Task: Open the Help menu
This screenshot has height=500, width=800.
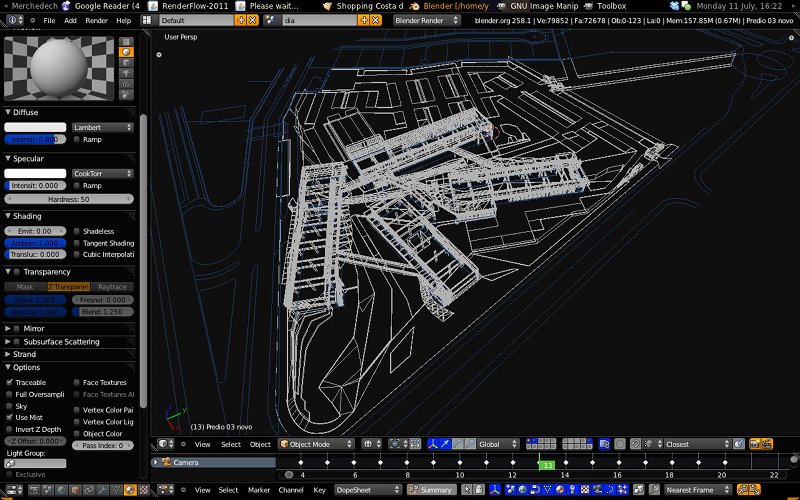Action: point(123,20)
